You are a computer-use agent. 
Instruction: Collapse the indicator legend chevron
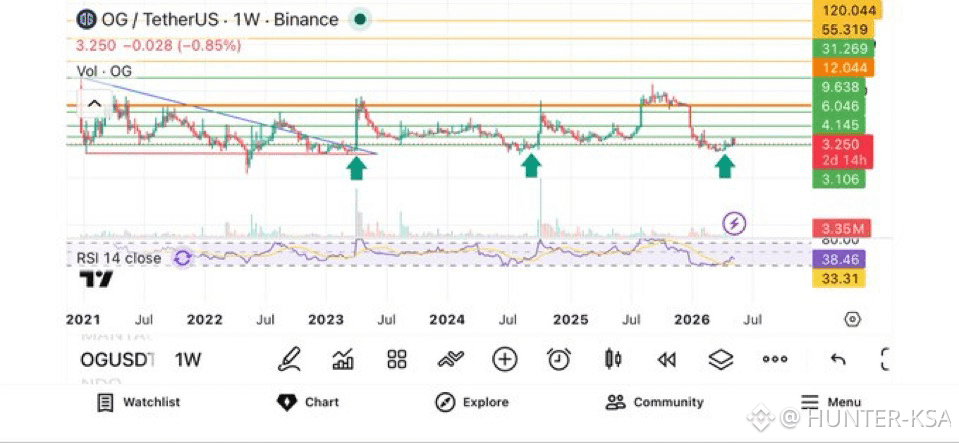pyautogui.click(x=94, y=103)
